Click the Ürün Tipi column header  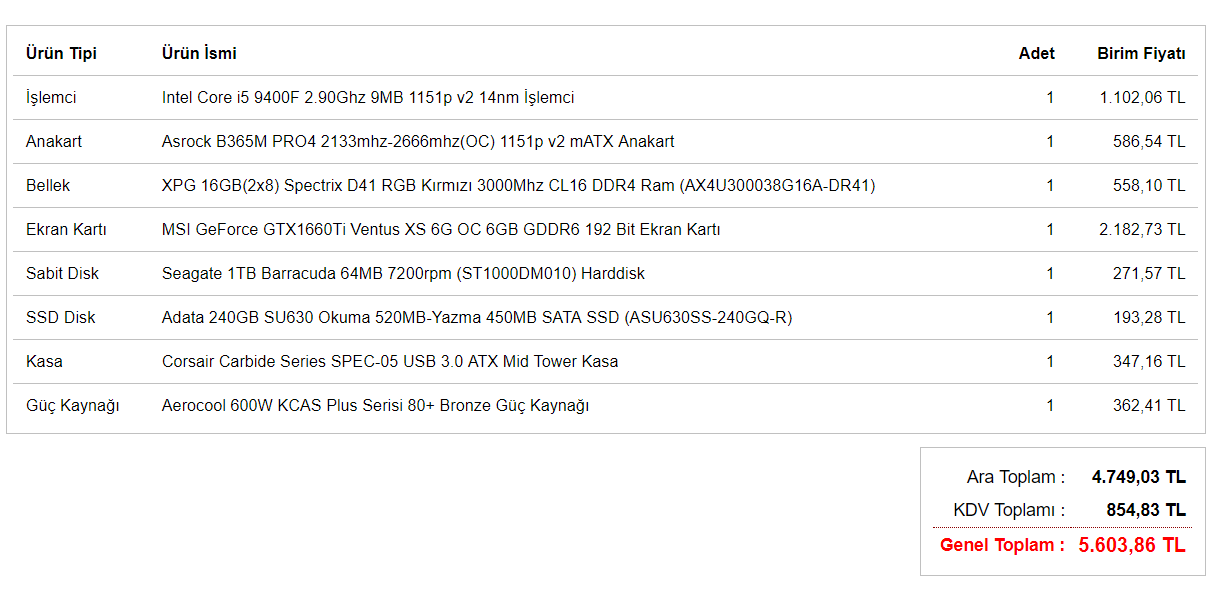point(61,54)
